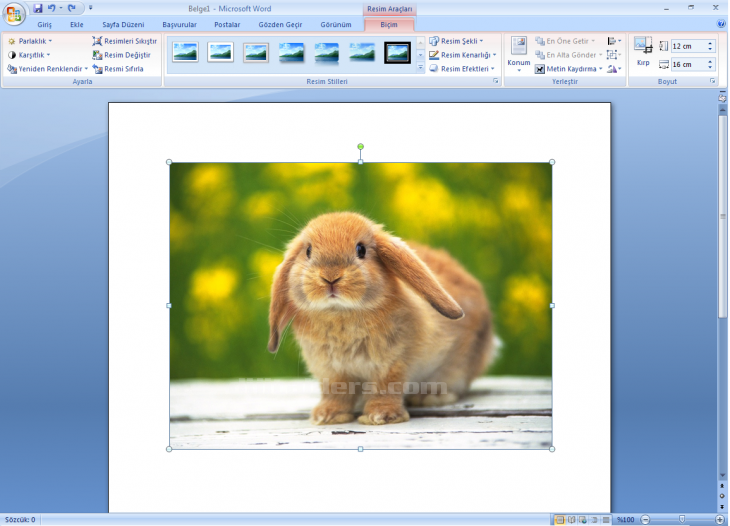Click the picture styles gallery down arrow

[420, 55]
